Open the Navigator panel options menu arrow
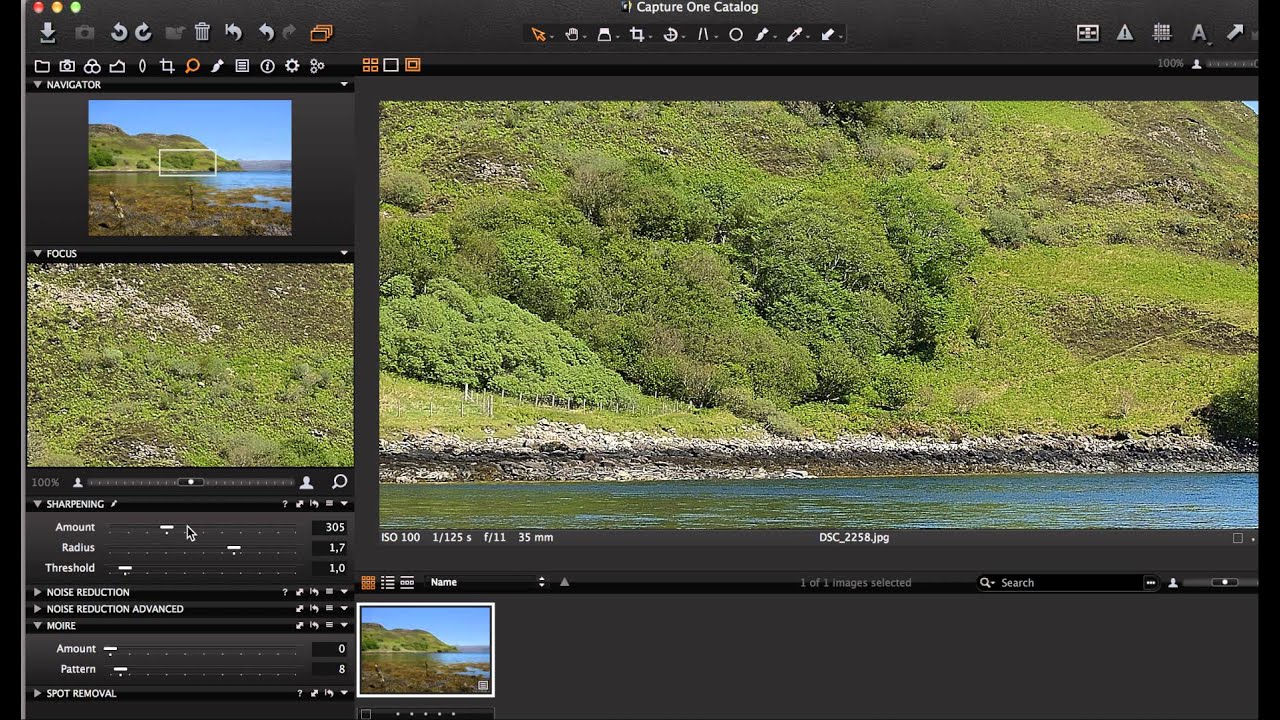This screenshot has height=720, width=1280. (344, 85)
